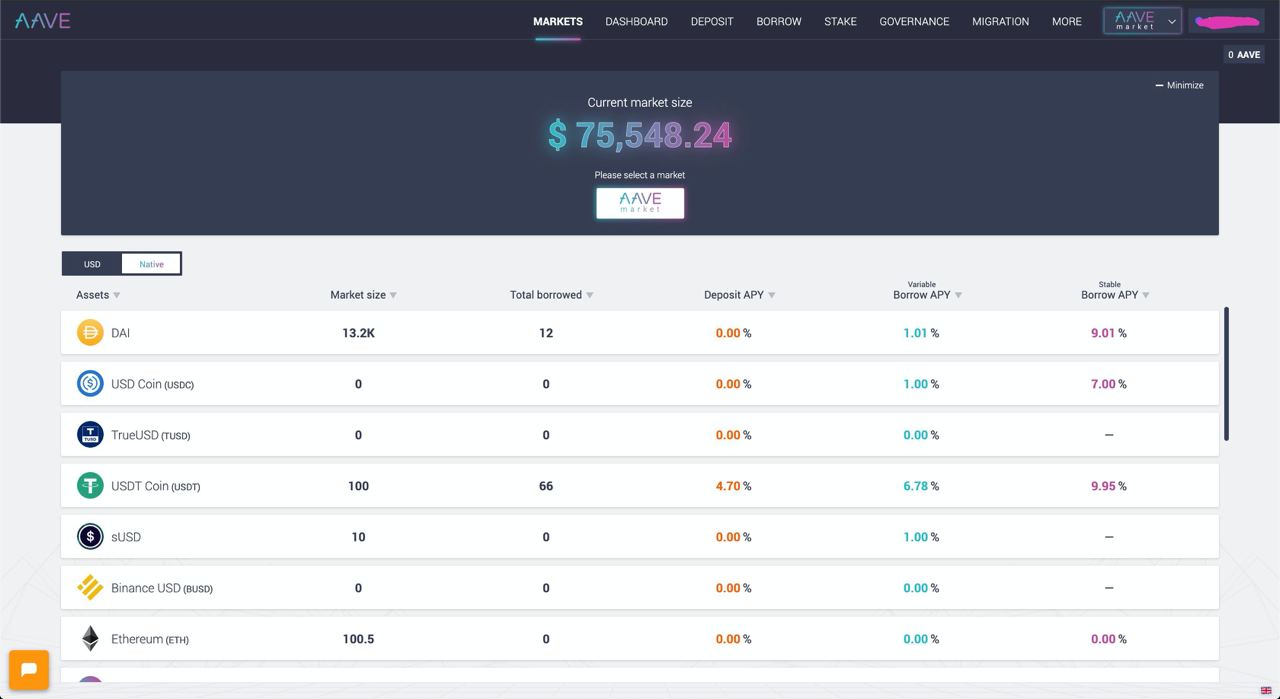Click DAI market size 13.2K
The image size is (1280, 699).
pyautogui.click(x=358, y=333)
